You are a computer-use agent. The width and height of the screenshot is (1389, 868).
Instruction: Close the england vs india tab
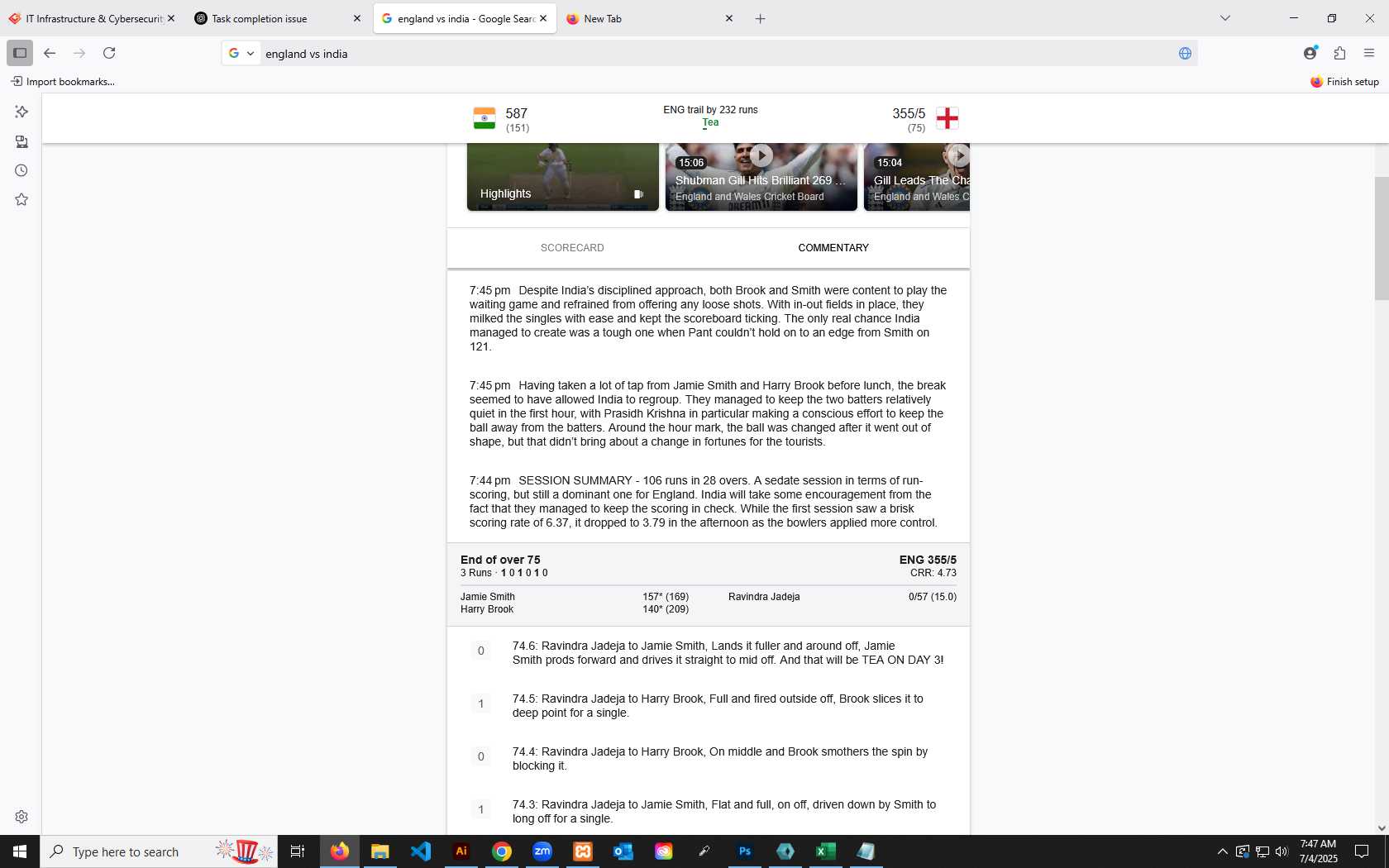tap(543, 18)
